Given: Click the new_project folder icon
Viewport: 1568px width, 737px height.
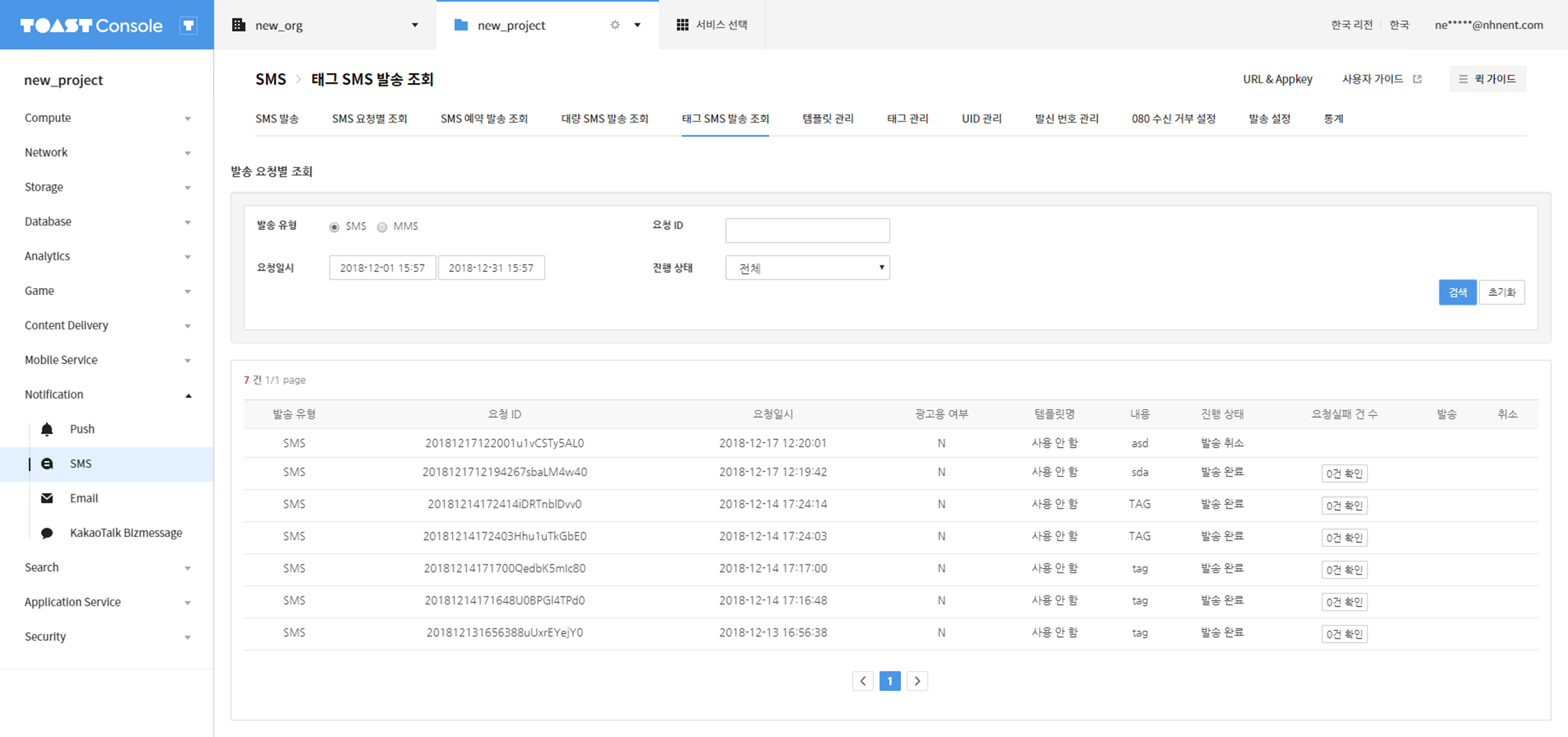Looking at the screenshot, I should (461, 25).
